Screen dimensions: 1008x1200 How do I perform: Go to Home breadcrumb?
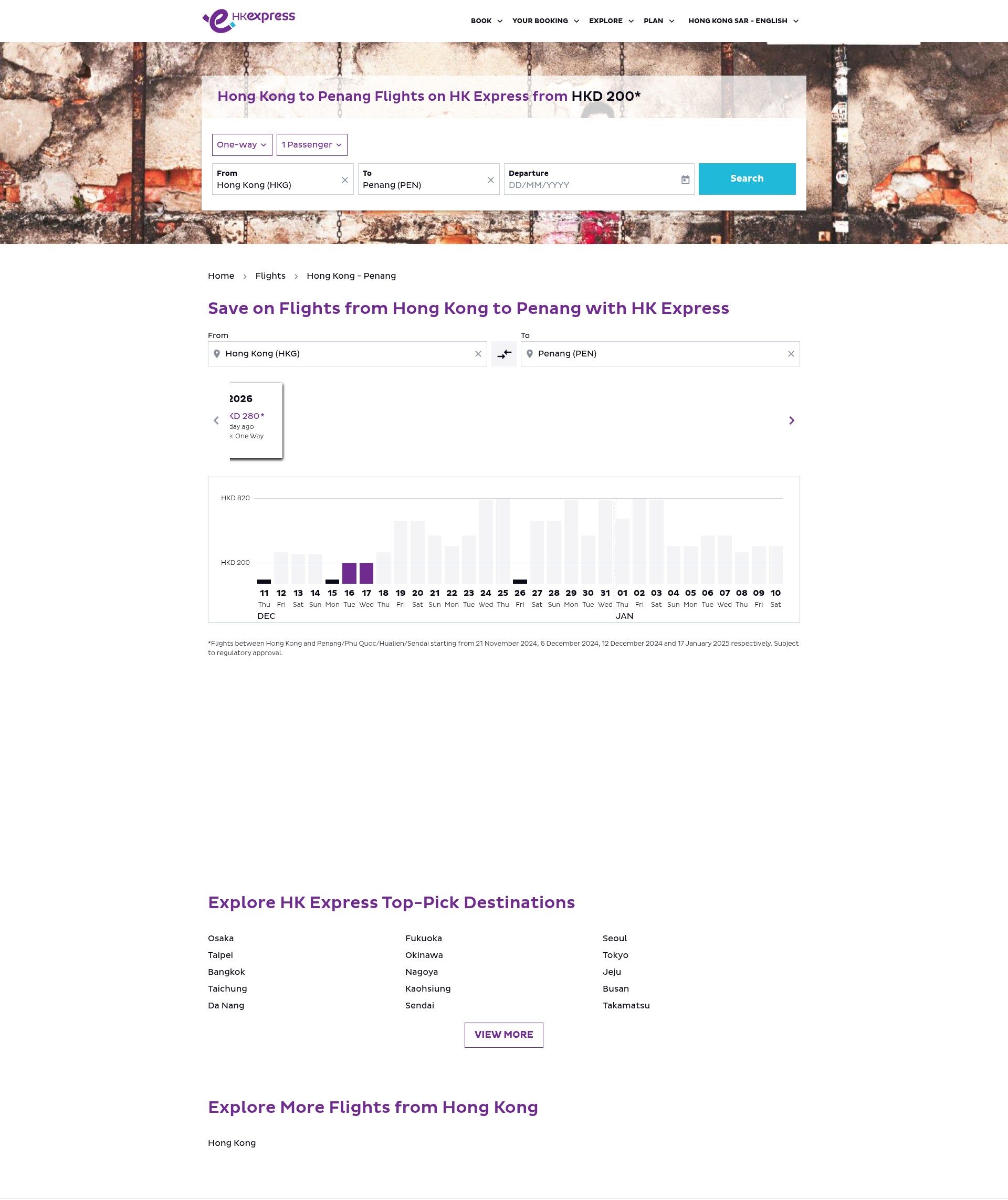point(221,276)
